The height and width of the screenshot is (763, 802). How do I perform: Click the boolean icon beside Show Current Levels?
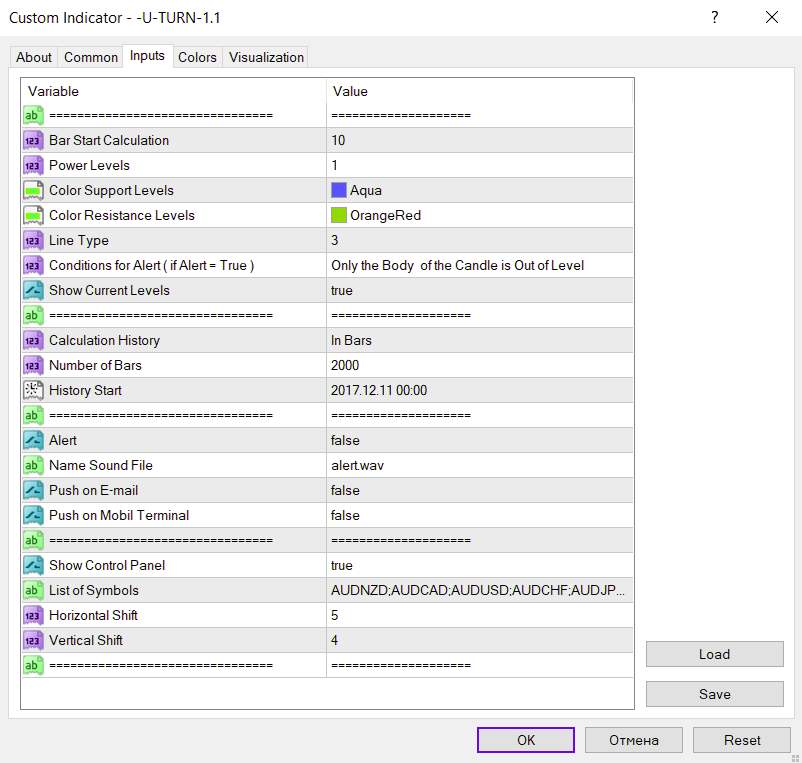tap(32, 290)
